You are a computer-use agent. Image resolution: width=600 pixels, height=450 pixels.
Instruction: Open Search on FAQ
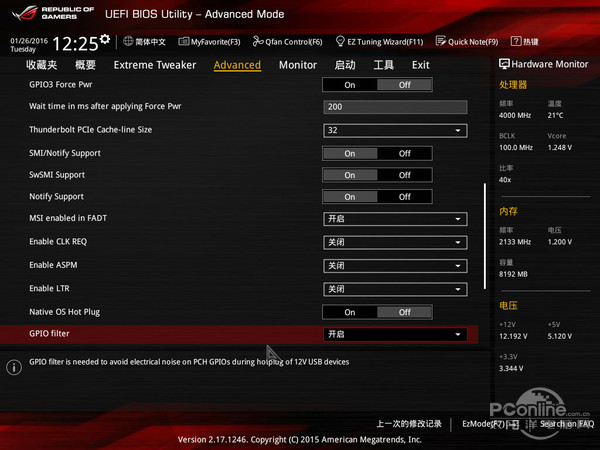click(x=567, y=424)
